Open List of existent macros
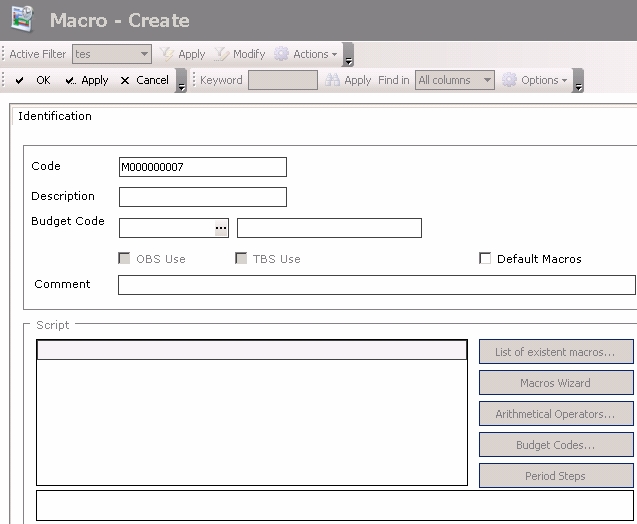Screen dimensions: 637x524 [556, 351]
